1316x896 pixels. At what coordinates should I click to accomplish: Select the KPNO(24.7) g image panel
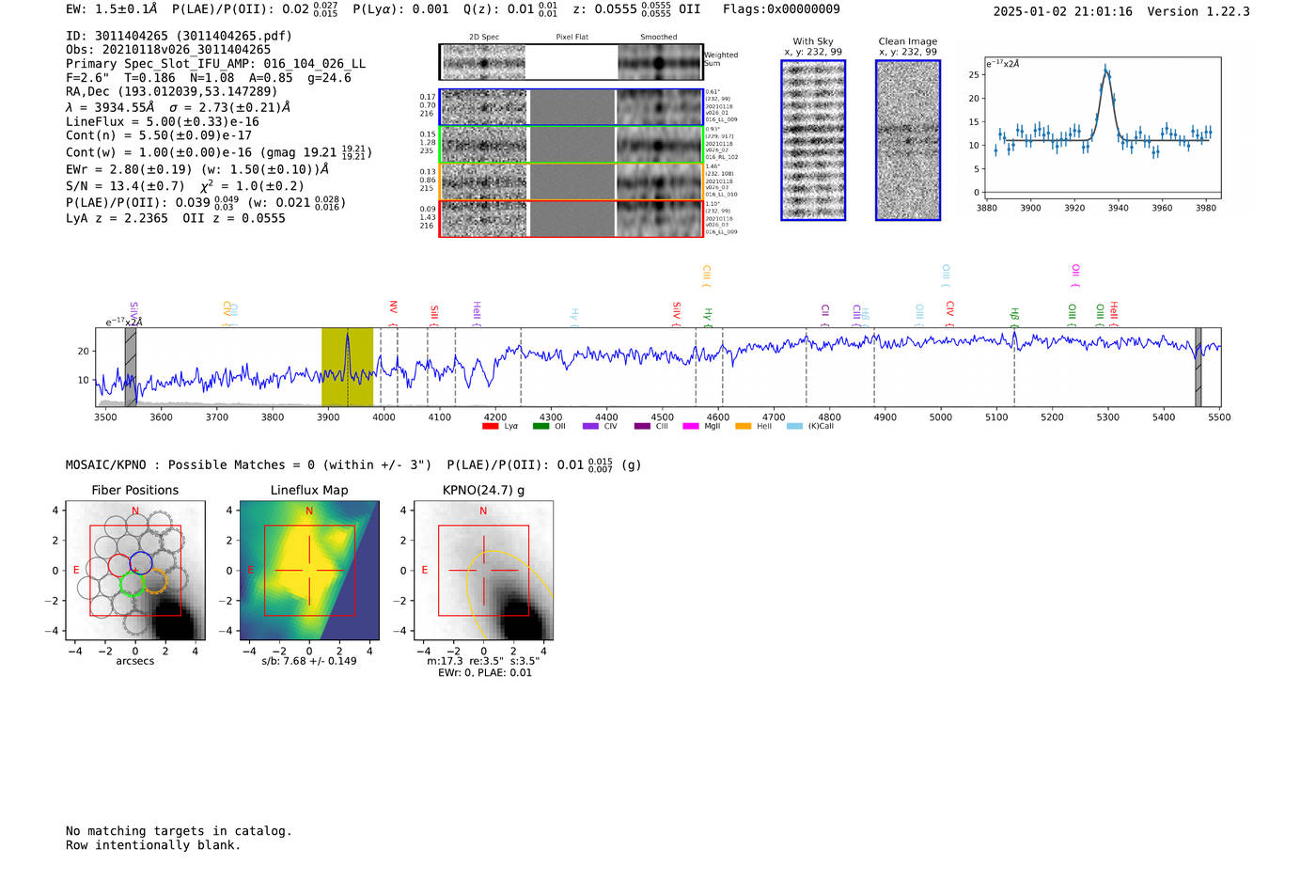coord(483,571)
